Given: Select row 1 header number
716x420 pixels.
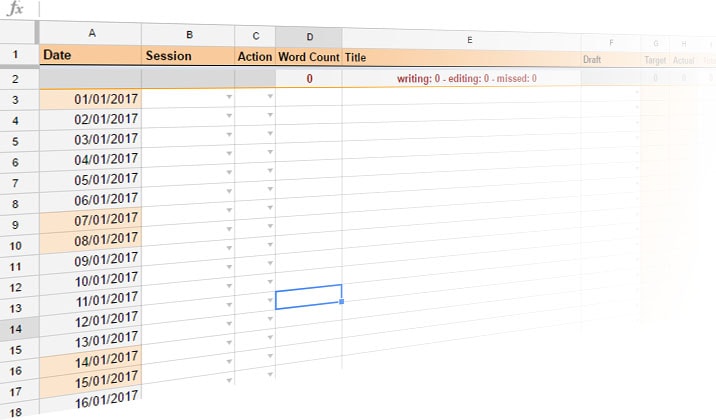Looking at the screenshot, I should 17,55.
